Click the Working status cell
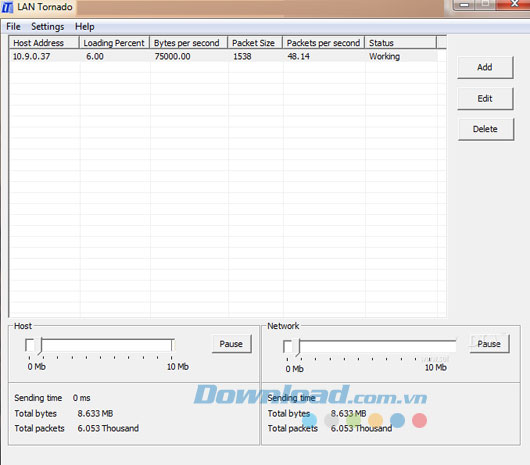Screen dimensions: 530x465 [384, 56]
